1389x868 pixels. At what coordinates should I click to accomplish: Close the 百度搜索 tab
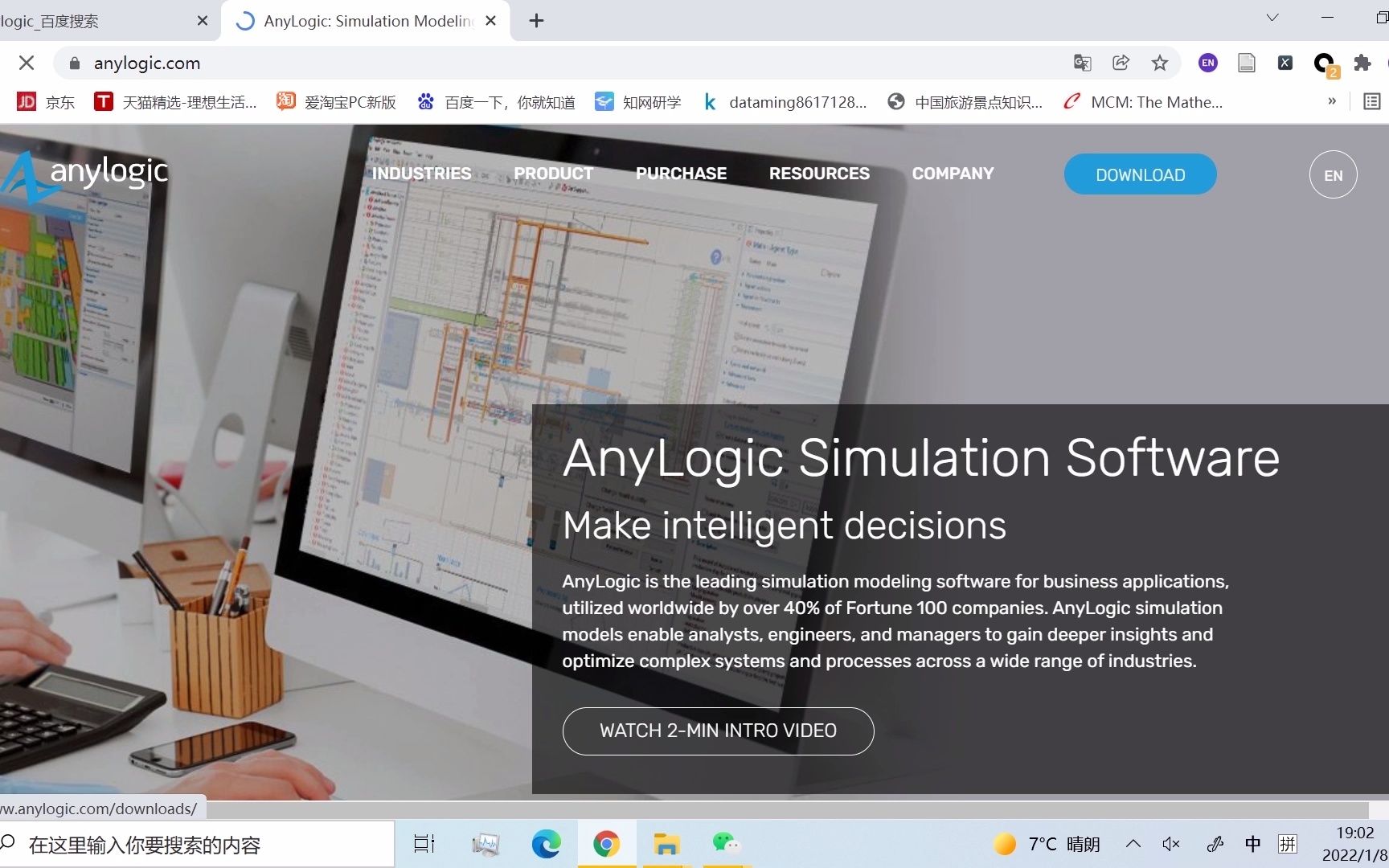point(203,21)
